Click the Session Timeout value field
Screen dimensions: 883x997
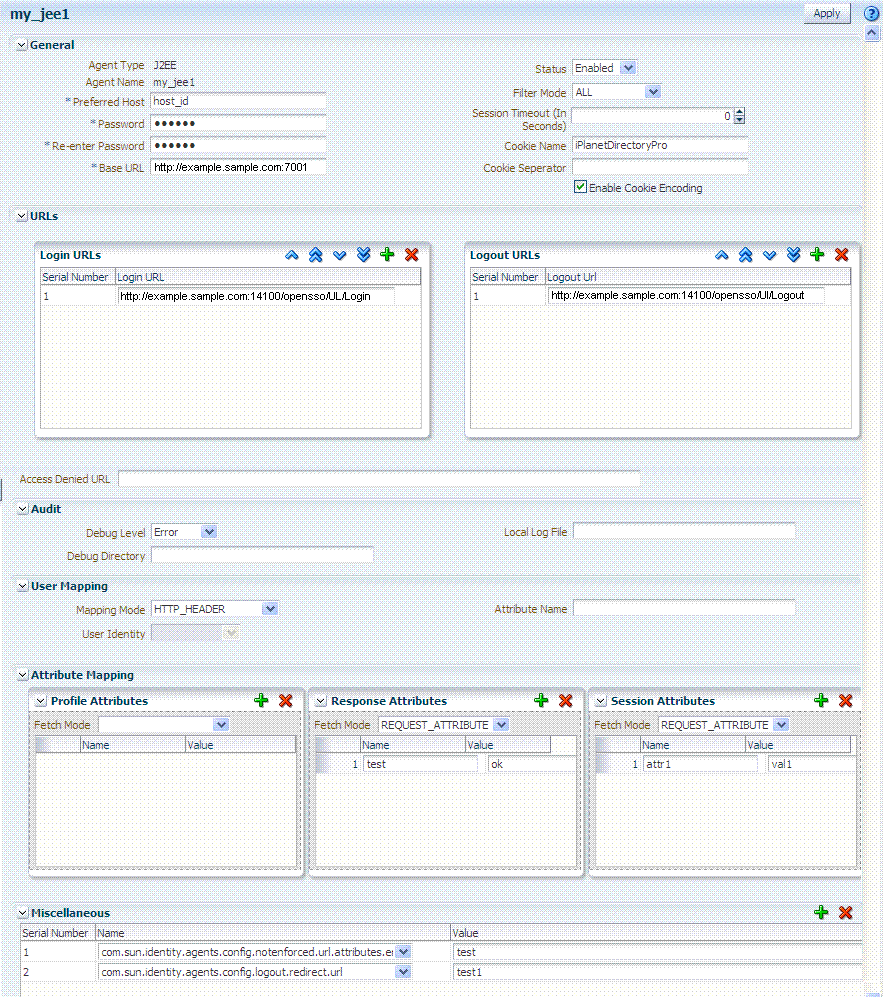point(653,116)
